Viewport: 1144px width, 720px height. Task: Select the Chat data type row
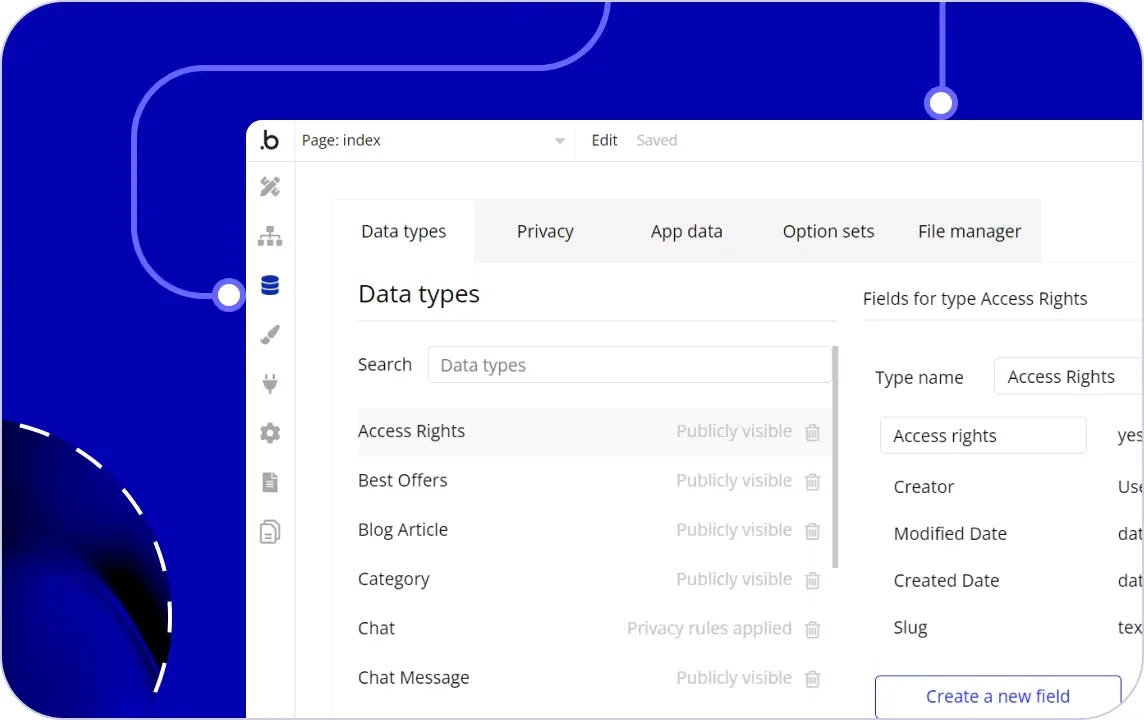[594, 629]
